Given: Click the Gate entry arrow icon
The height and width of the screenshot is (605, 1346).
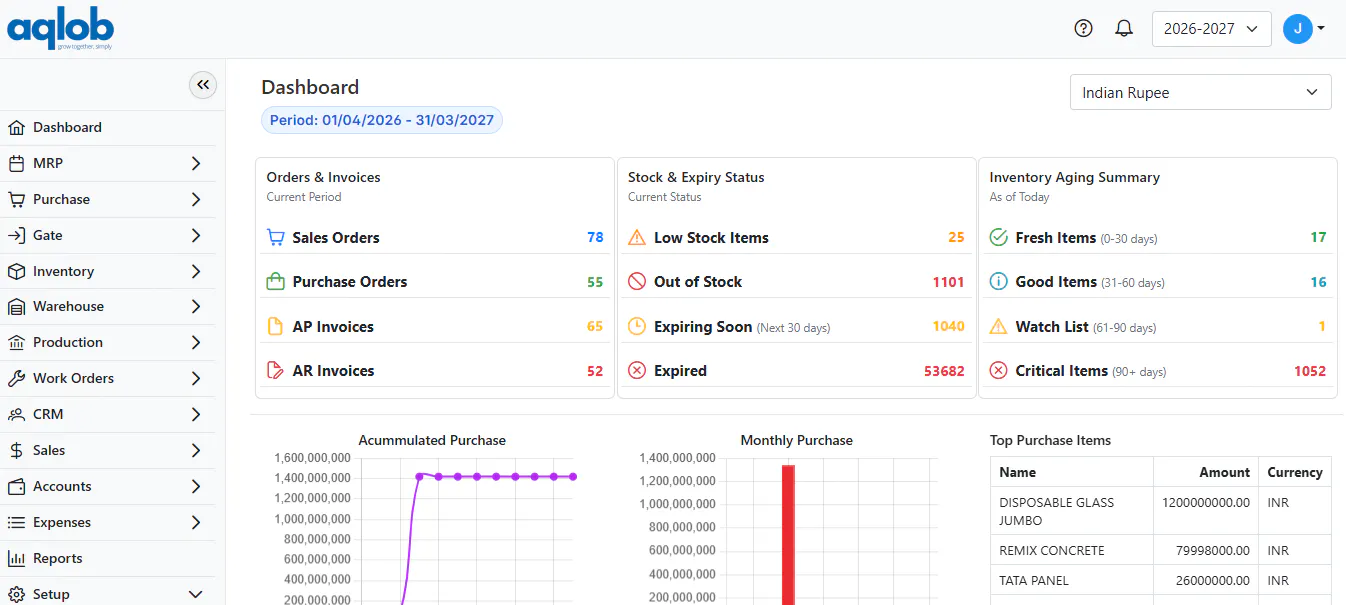Looking at the screenshot, I should click(x=16, y=235).
